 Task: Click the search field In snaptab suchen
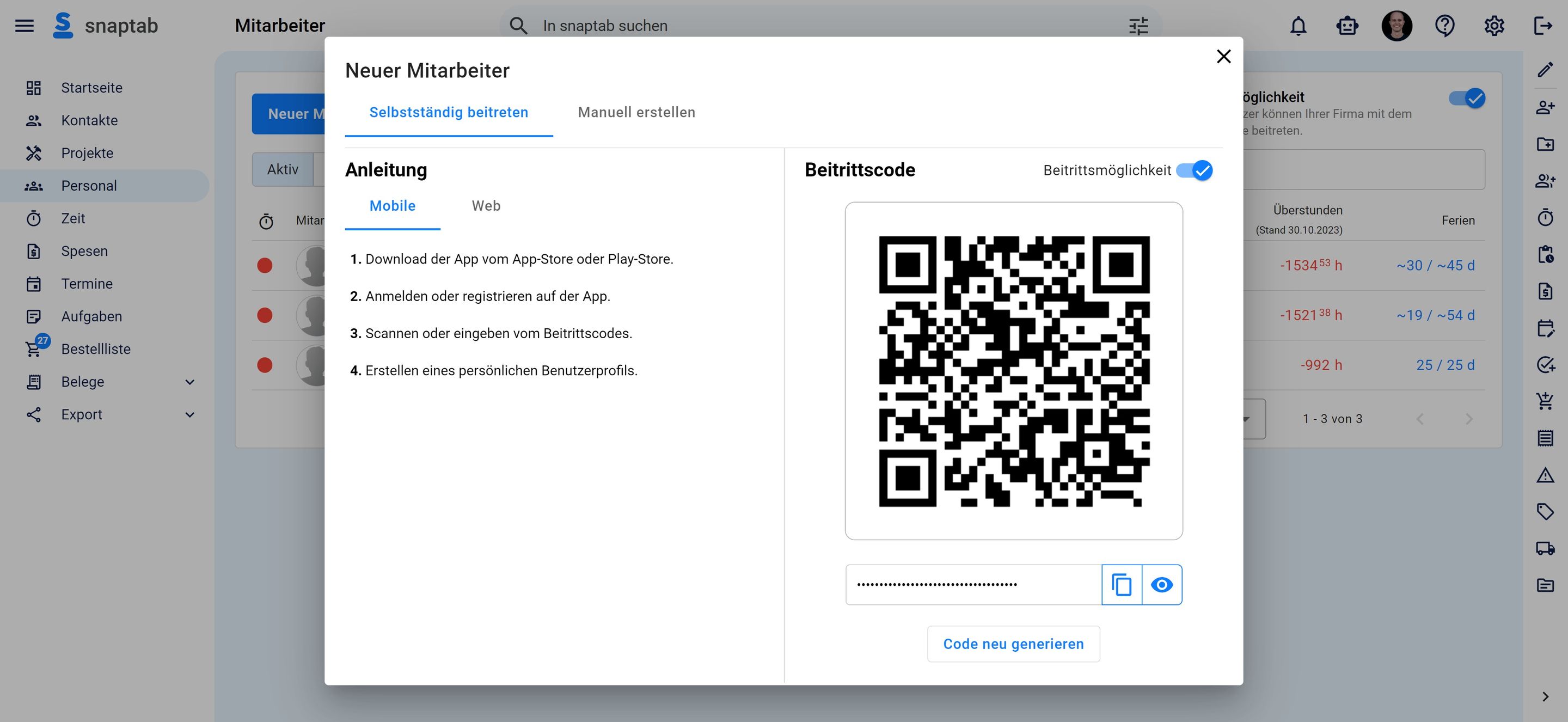[x=831, y=26]
